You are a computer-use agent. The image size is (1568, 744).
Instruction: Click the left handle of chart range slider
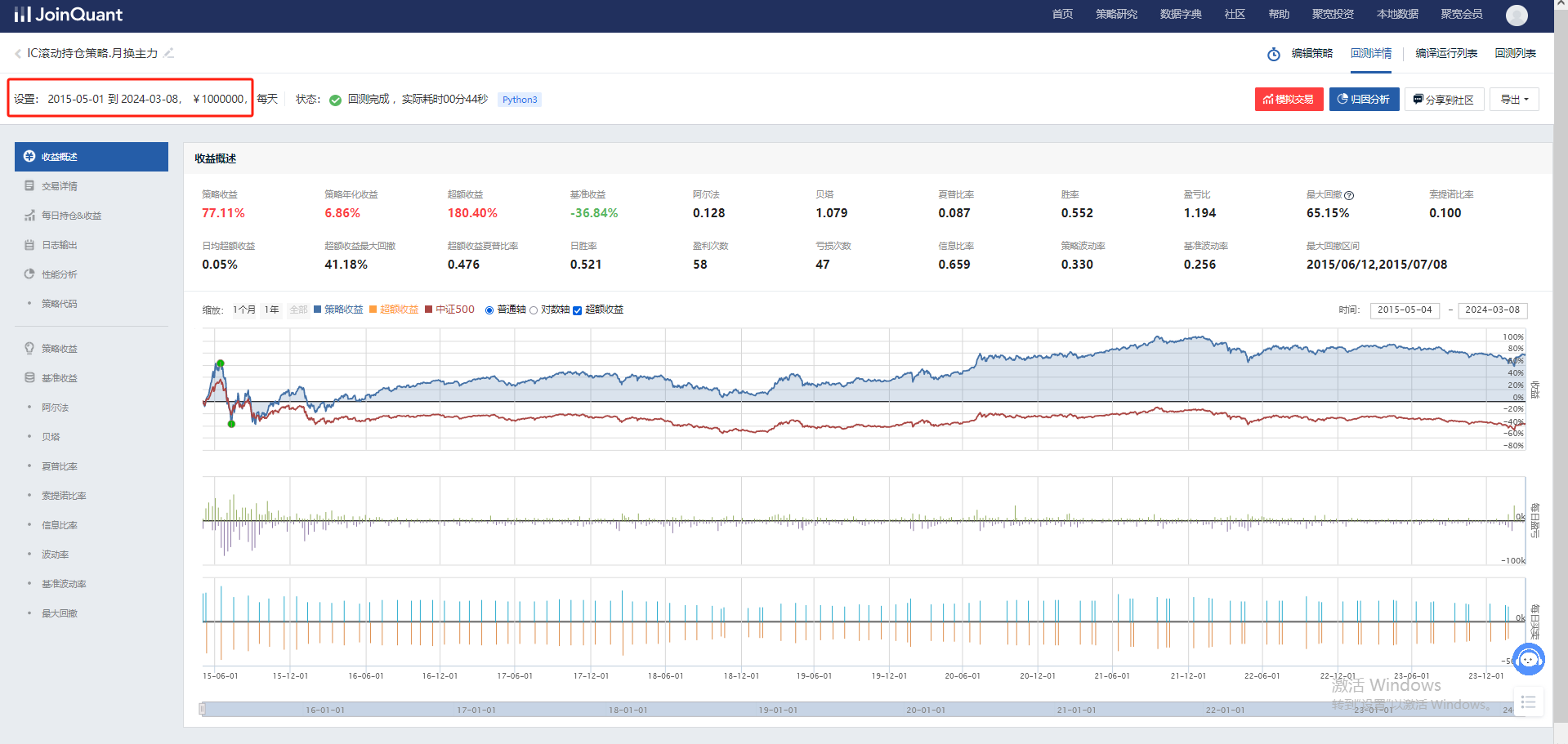203,709
